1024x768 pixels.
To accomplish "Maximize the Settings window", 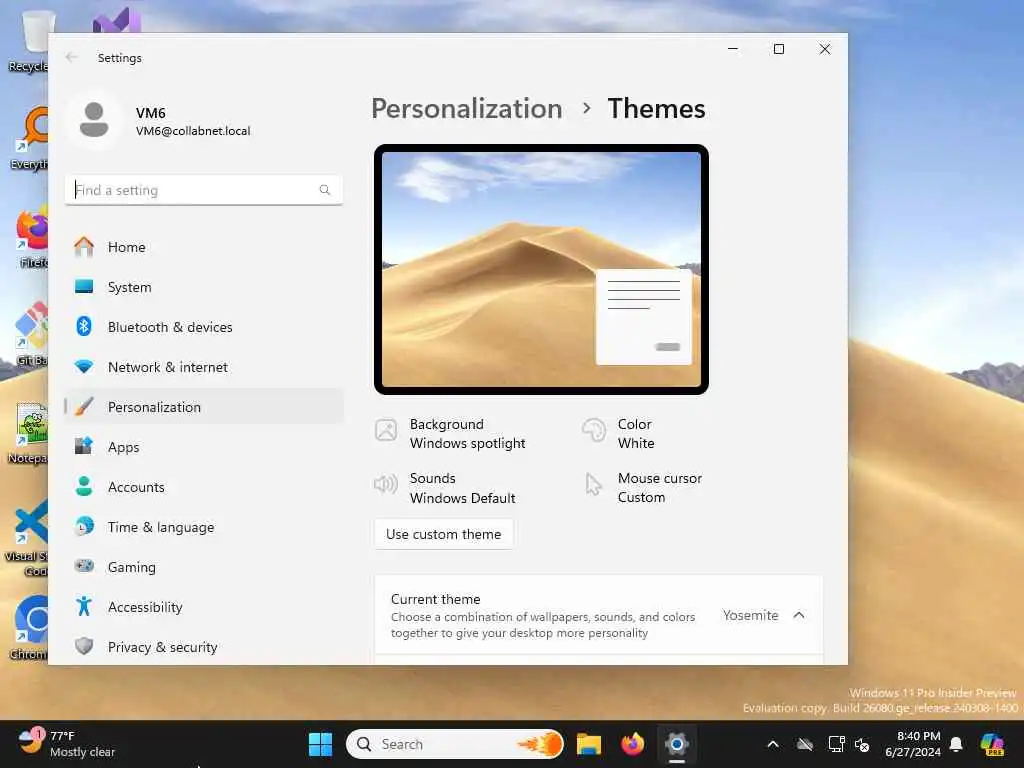I will 778,49.
